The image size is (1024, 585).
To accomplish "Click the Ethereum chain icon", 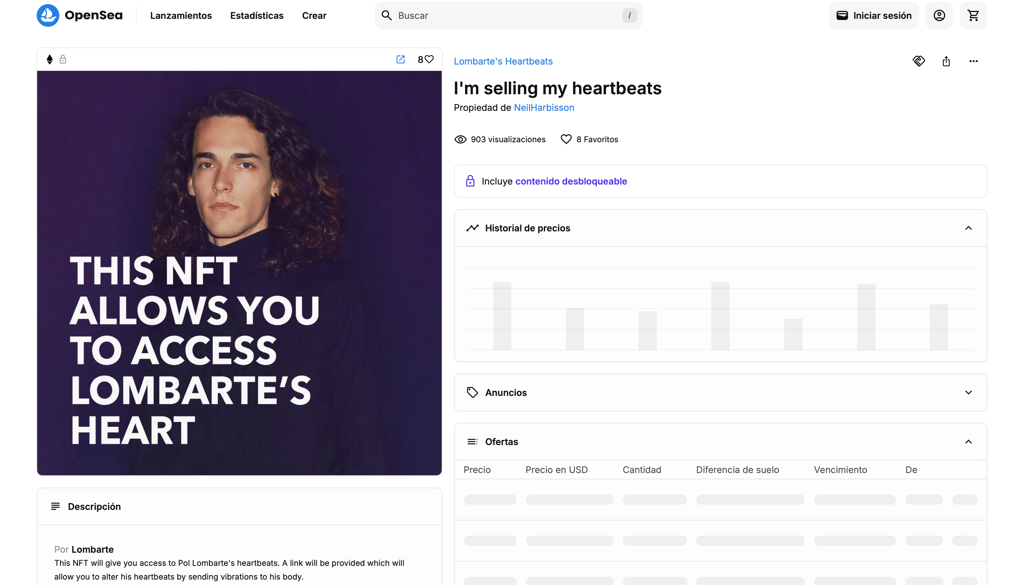I will click(50, 60).
